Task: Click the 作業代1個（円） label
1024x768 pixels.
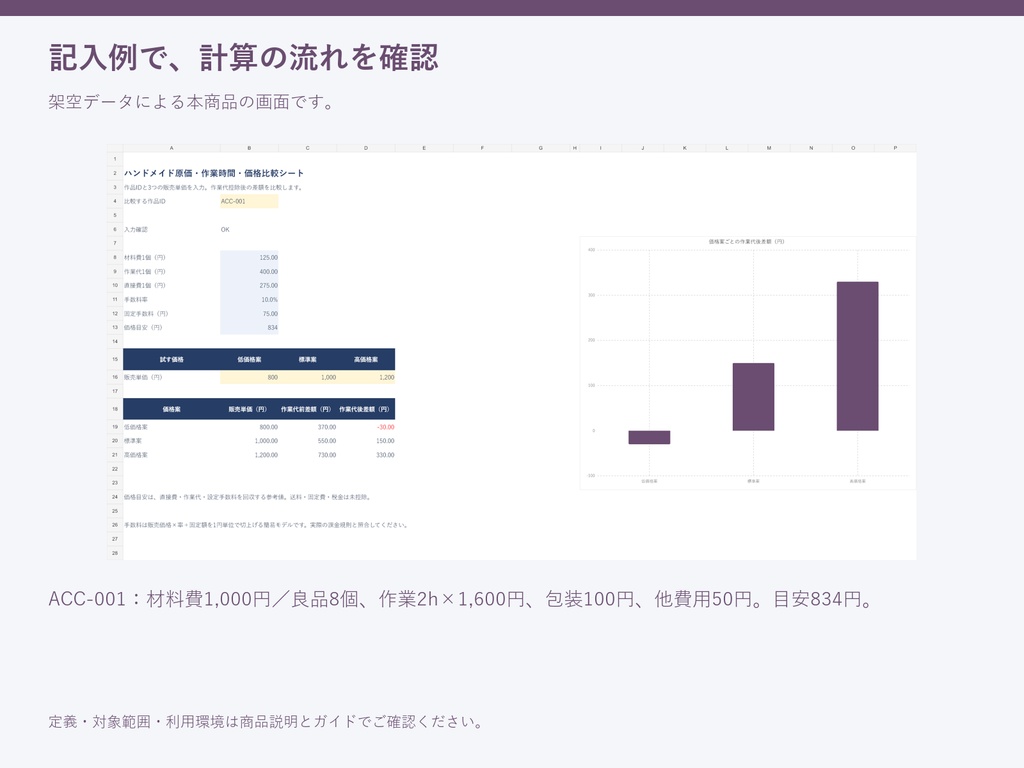Action: (x=145, y=272)
